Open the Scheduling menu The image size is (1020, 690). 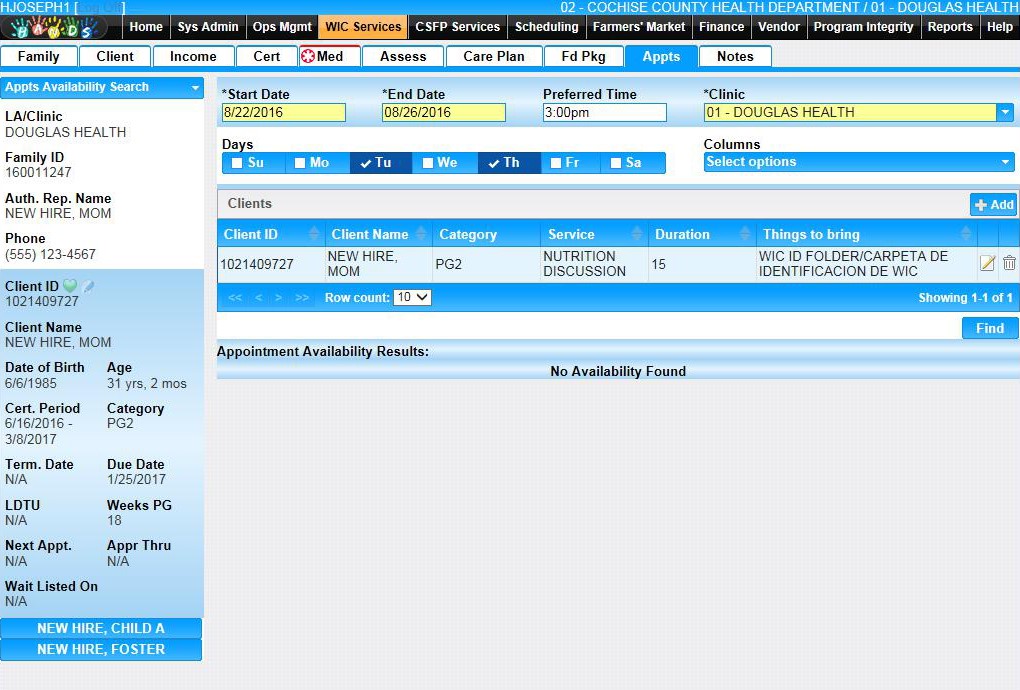coord(546,27)
